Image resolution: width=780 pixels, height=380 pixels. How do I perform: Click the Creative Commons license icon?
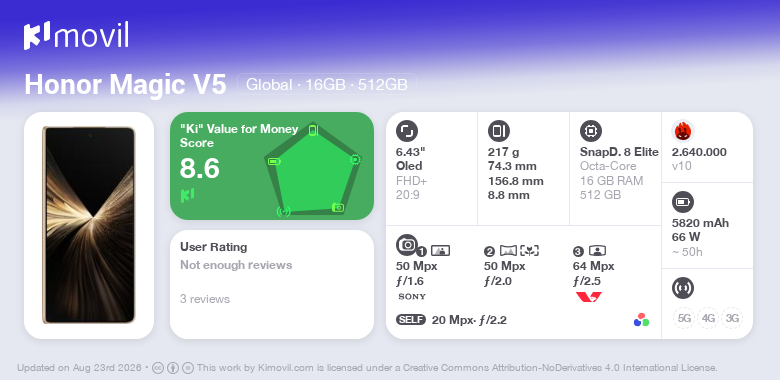pos(158,368)
